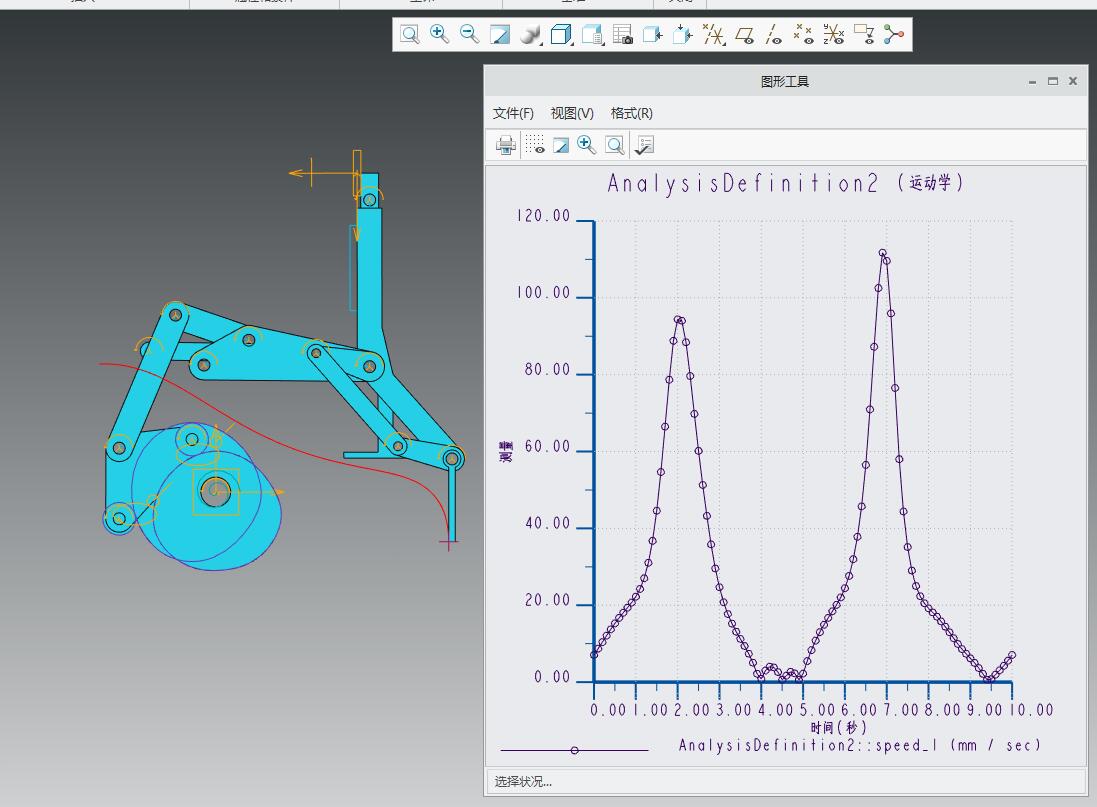Click the 选择状况... status bar text
The width and height of the screenshot is (1097, 807).
coord(523,782)
